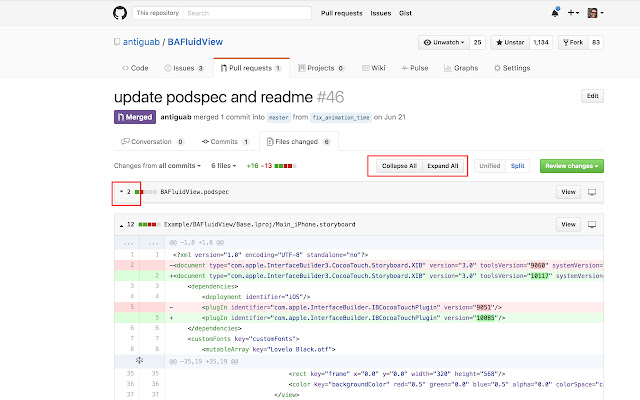Open Changes from all commits dropdown
The height and width of the screenshot is (400, 640).
(157, 166)
